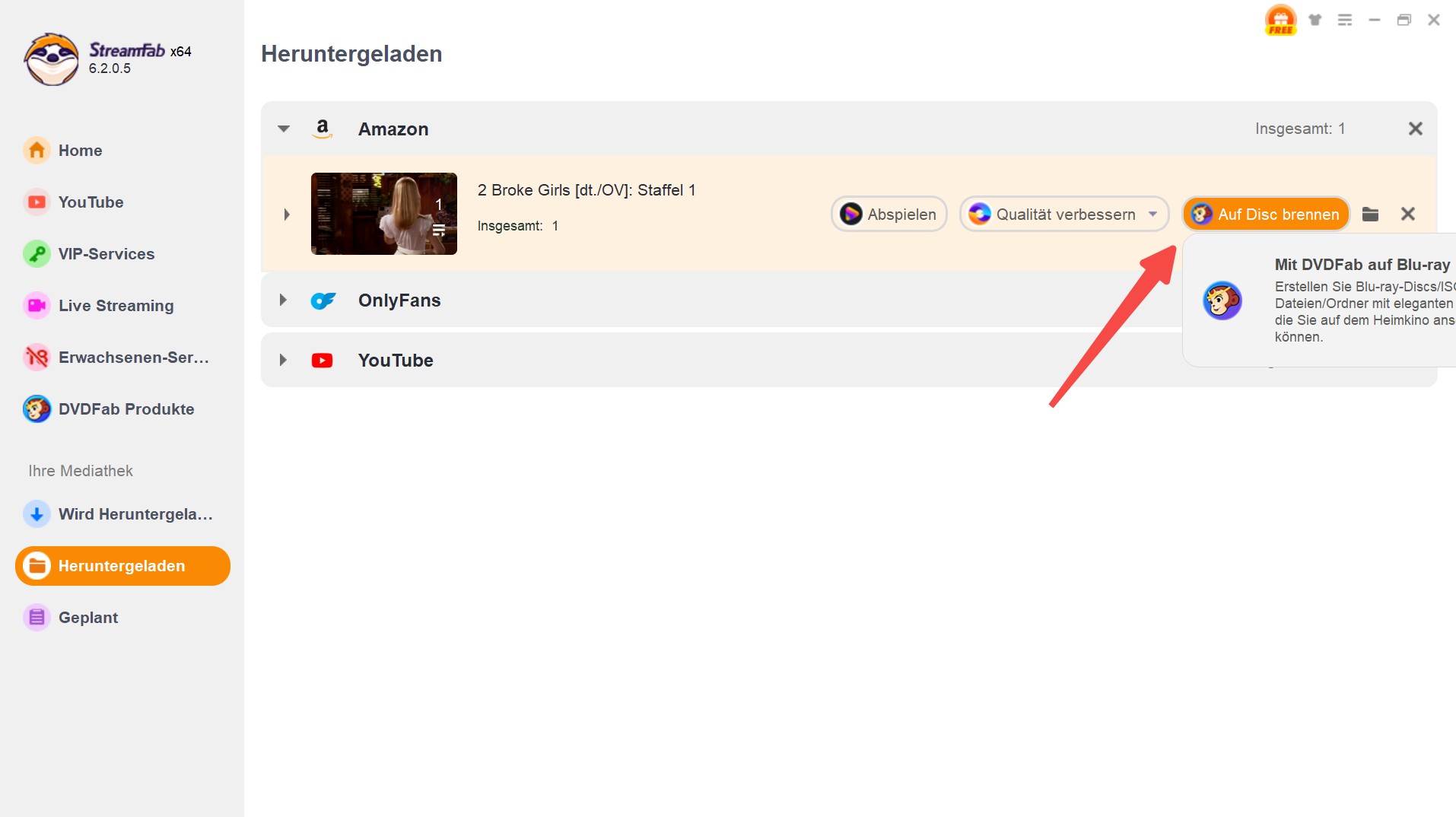This screenshot has height=817, width=1456.
Task: Open the skin theme shirt icon
Action: tap(1315, 20)
